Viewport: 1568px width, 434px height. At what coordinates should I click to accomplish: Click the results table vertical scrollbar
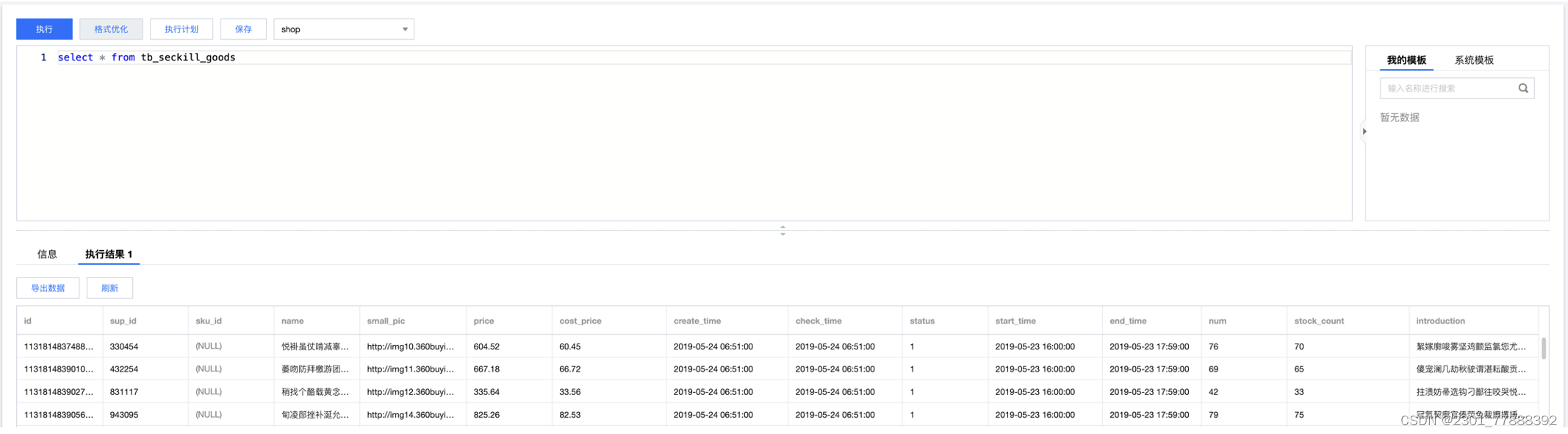coord(1544,348)
